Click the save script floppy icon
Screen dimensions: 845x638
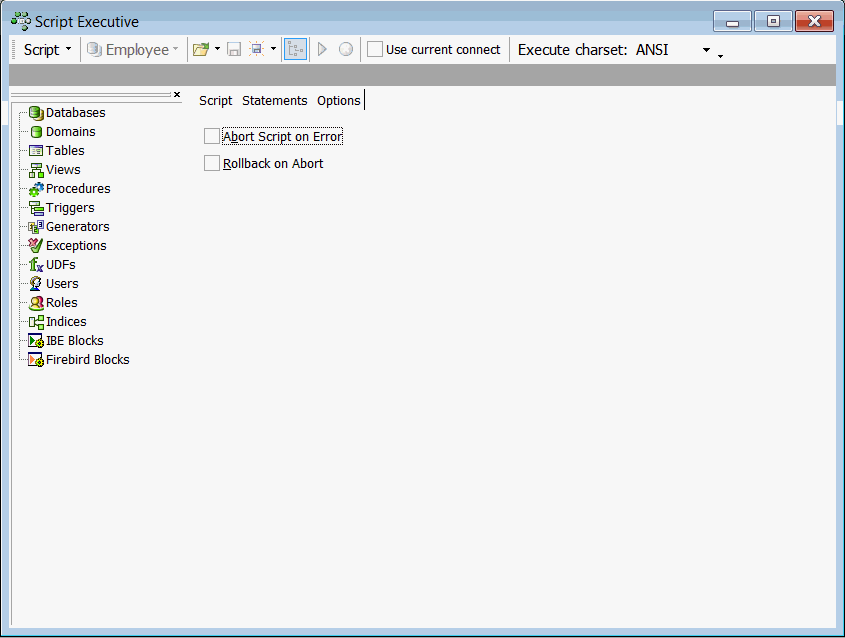coord(234,50)
